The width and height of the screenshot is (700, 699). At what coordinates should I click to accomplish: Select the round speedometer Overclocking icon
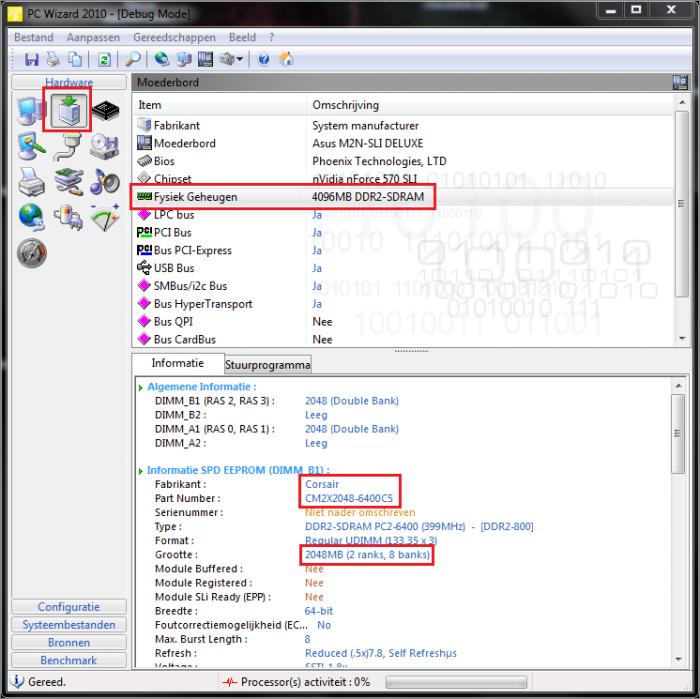tap(32, 253)
